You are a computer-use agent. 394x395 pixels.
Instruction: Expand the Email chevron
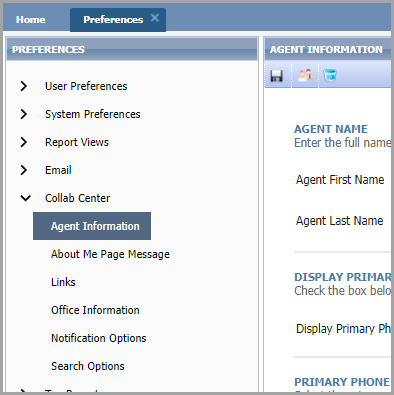[24, 170]
